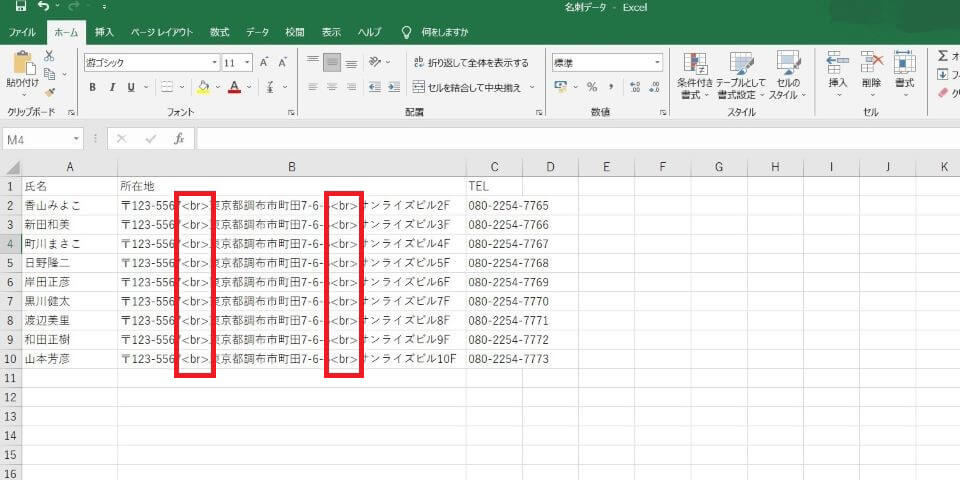This screenshot has width=960, height=480.
Task: Open the 游ゴシック font name dropdown
Action: tap(150, 62)
